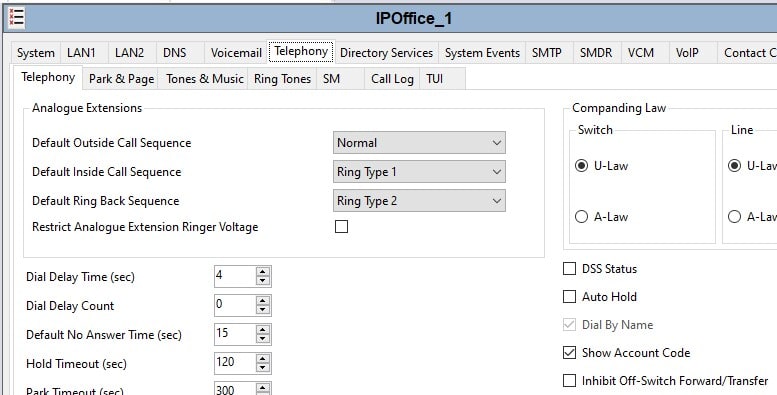Image resolution: width=777 pixels, height=395 pixels.
Task: Enable the DSS Status checkbox
Action: pos(569,269)
